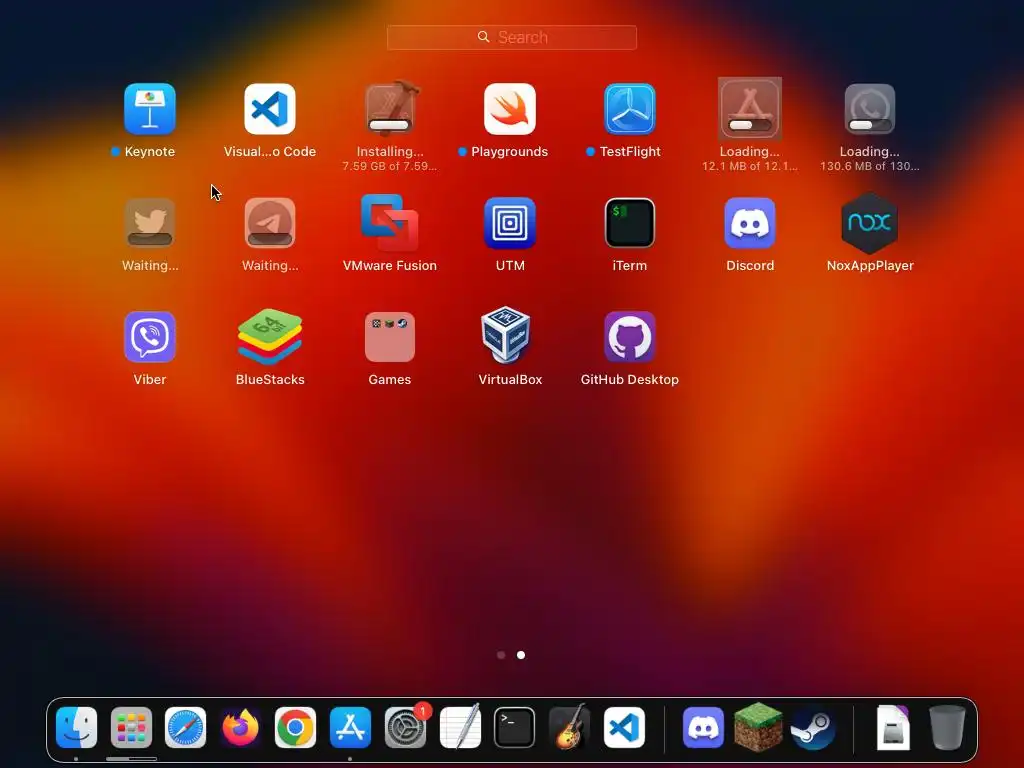Open Discord from the Dock

703,728
